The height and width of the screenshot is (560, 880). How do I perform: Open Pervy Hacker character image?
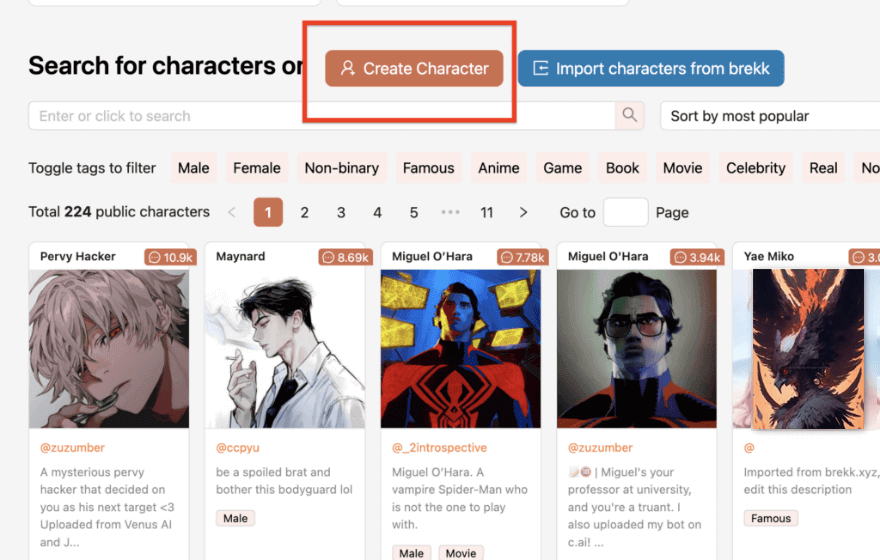pyautogui.click(x=109, y=348)
